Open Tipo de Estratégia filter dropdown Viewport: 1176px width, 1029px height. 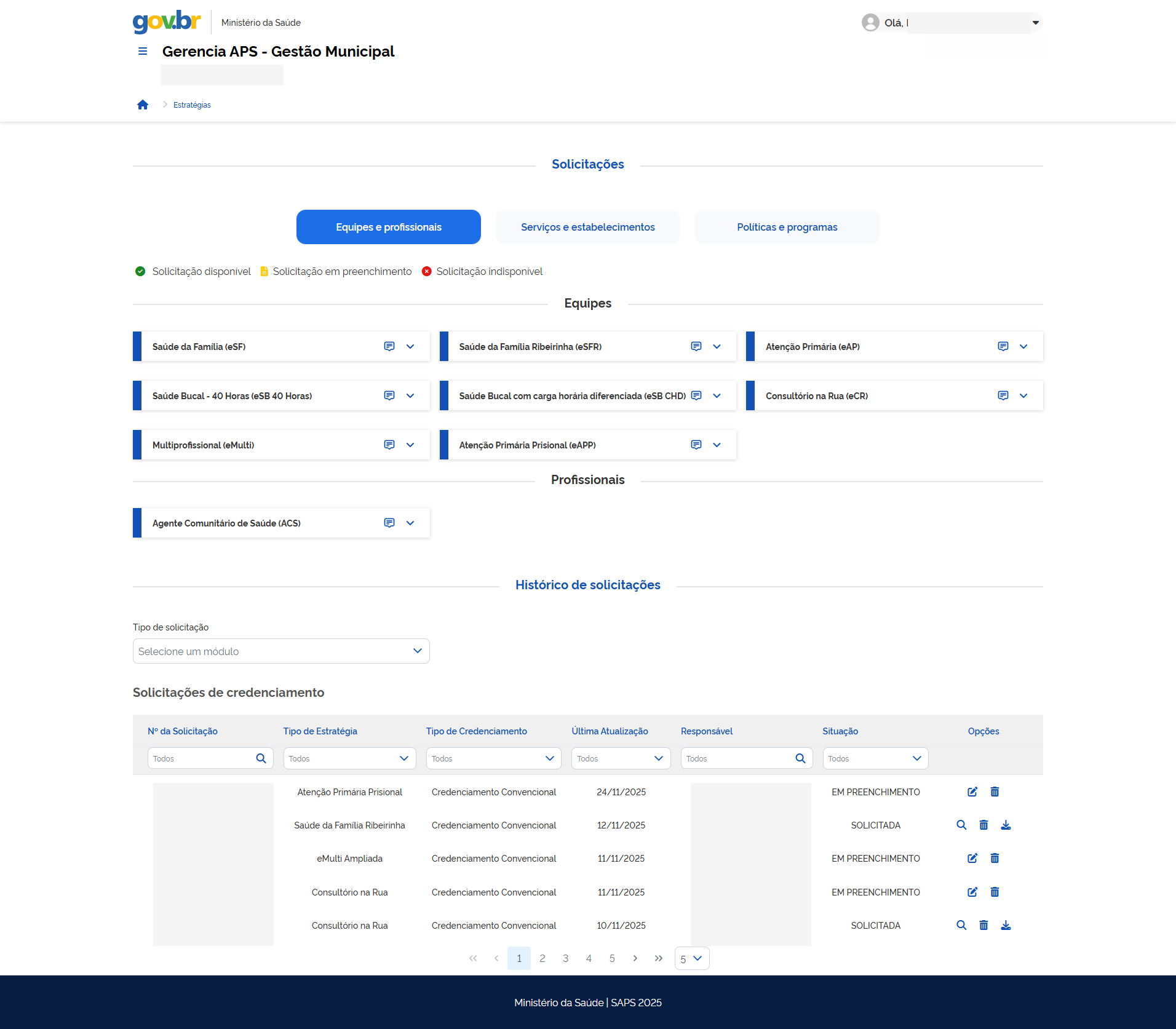click(x=349, y=759)
